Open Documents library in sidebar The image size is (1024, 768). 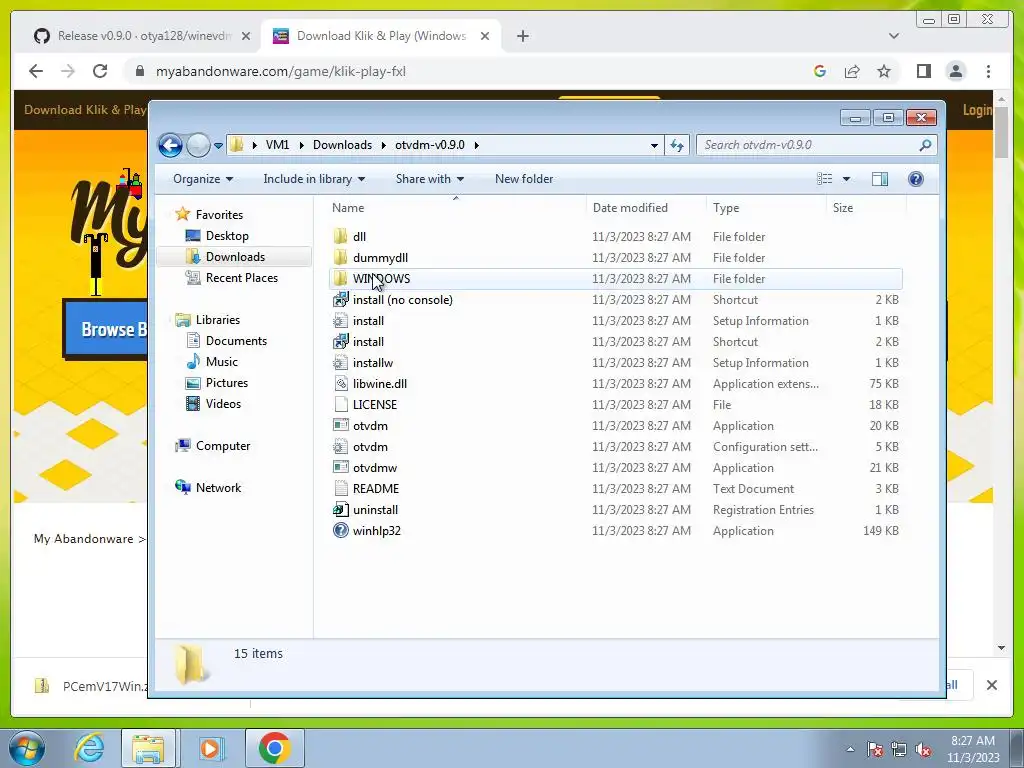(236, 340)
